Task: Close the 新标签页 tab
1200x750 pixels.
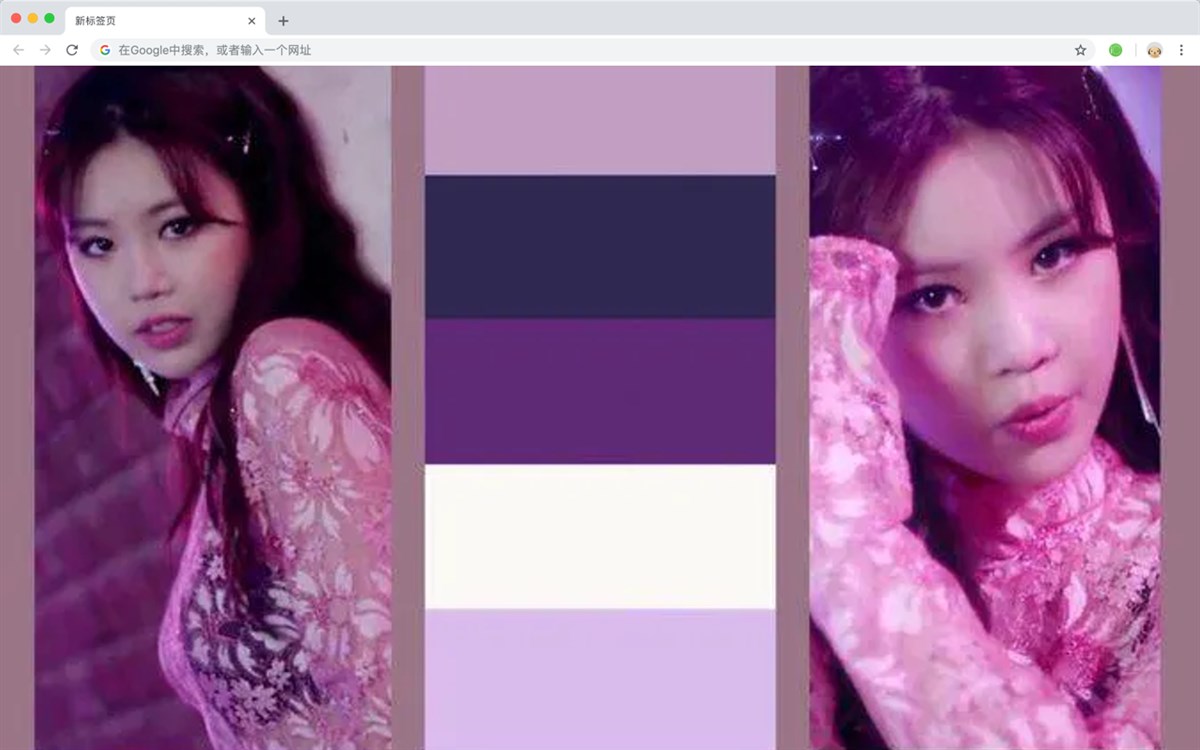Action: click(251, 21)
